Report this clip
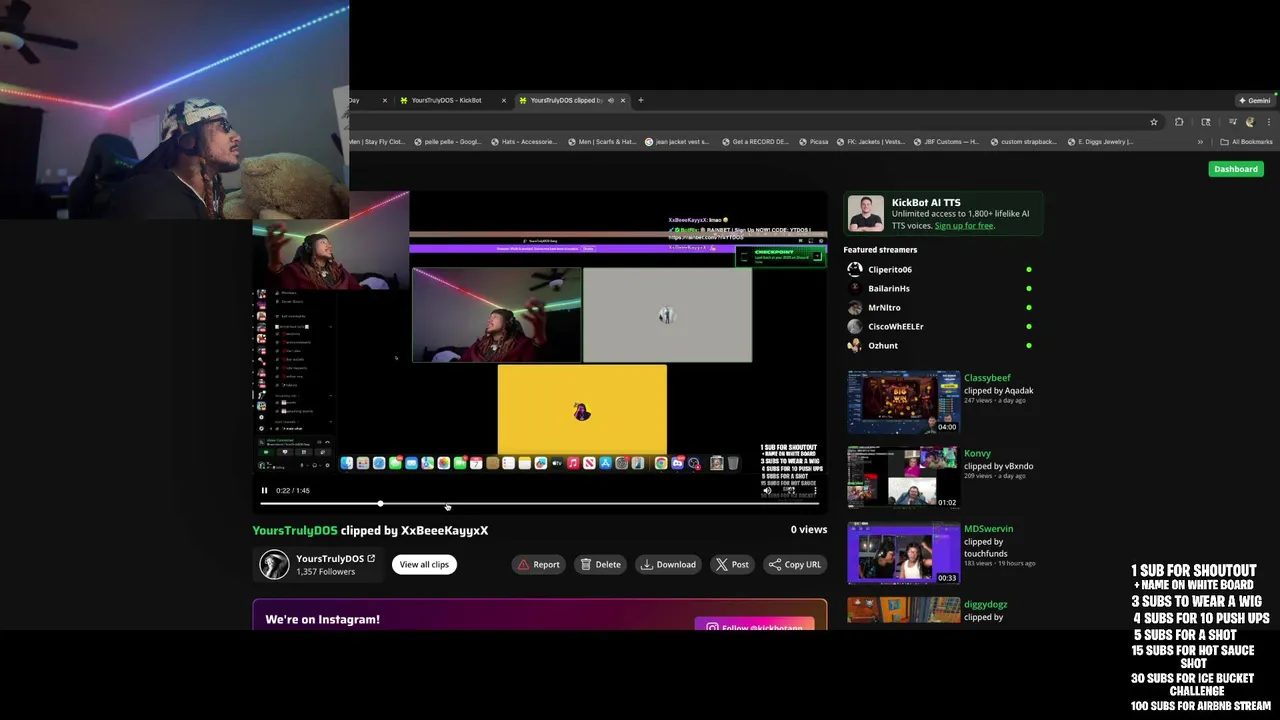1280x720 pixels. (x=538, y=564)
